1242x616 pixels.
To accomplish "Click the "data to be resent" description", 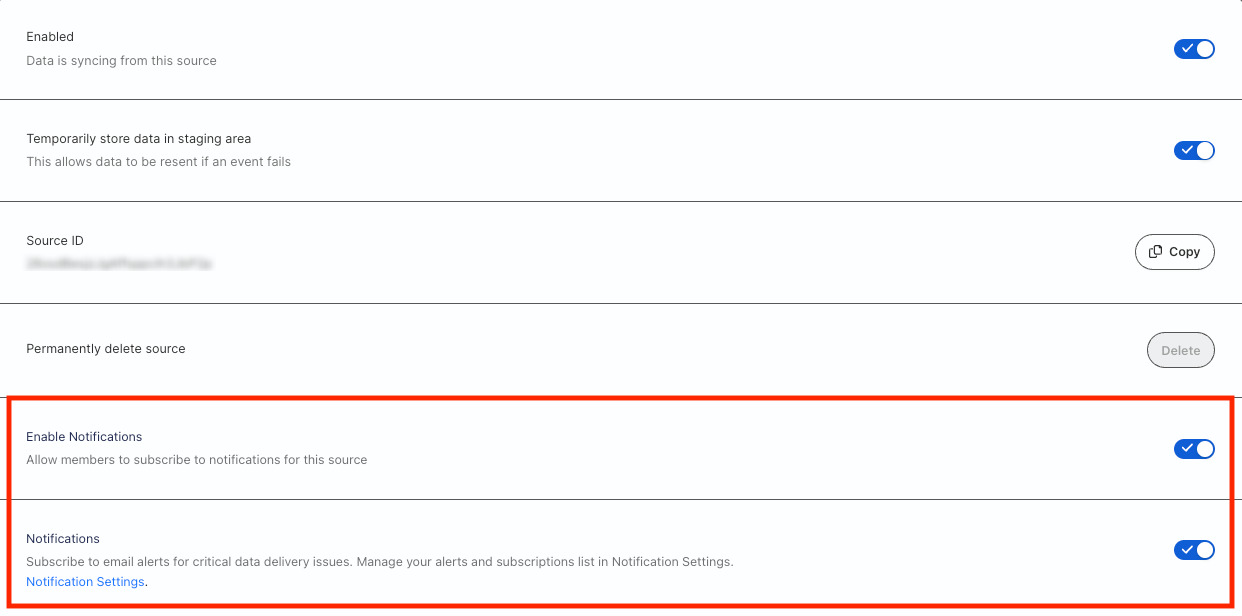I will pyautogui.click(x=158, y=162).
